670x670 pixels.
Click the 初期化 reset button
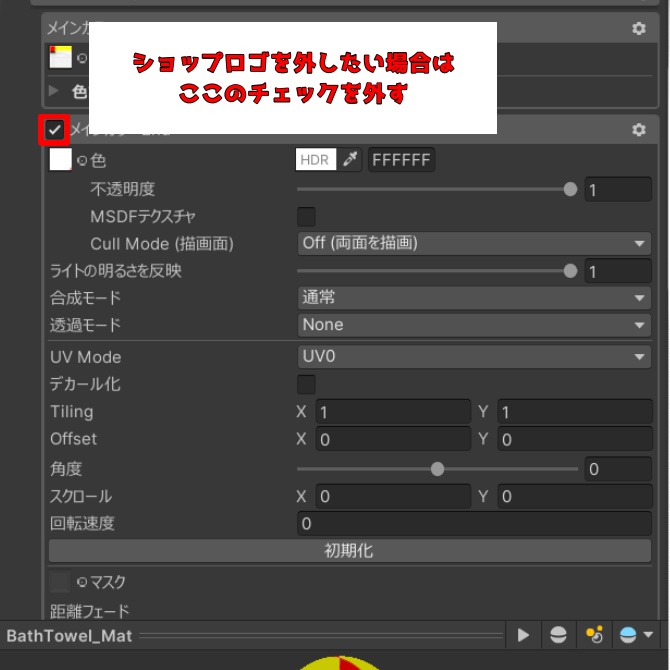[350, 551]
